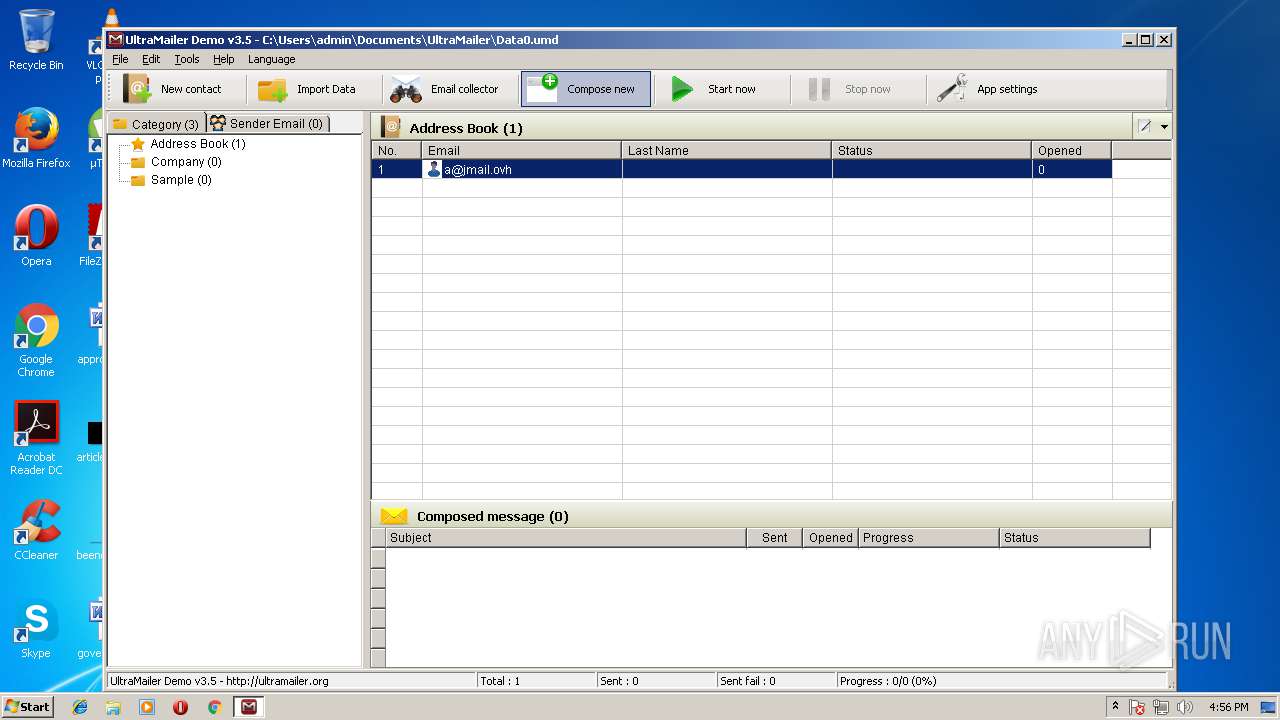The width and height of the screenshot is (1280, 720).
Task: Click the Progress column header
Action: [929, 538]
